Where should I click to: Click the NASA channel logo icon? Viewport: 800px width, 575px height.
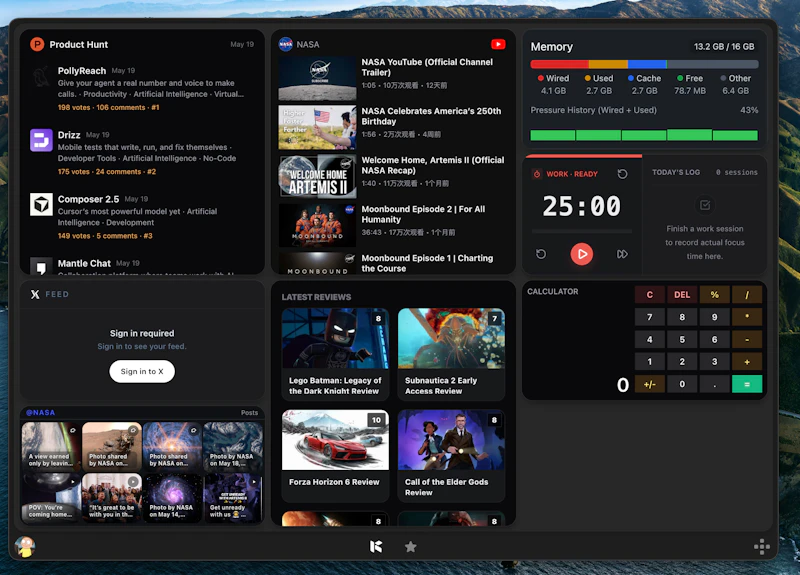pos(286,44)
